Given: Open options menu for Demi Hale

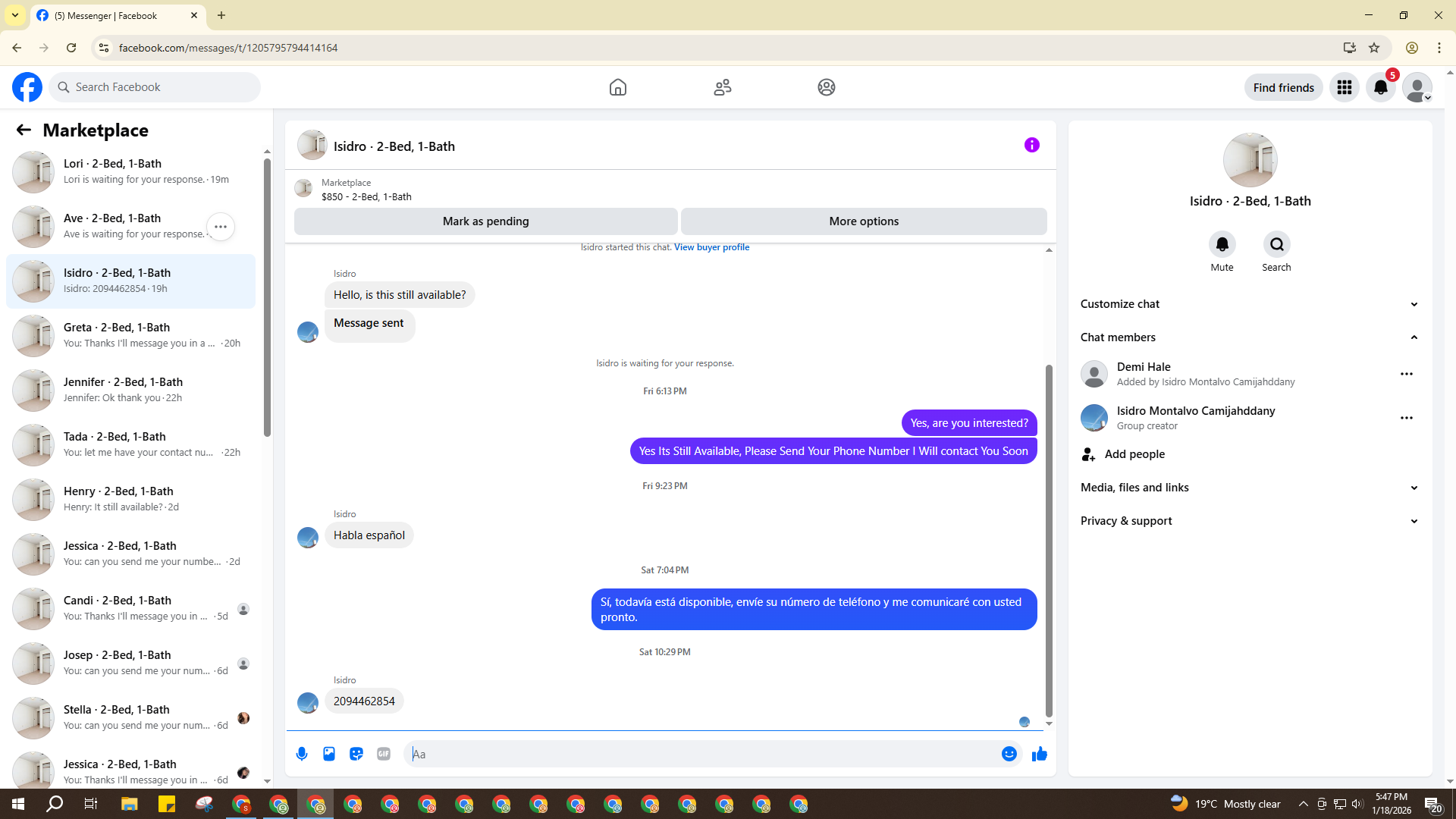Looking at the screenshot, I should [1406, 374].
